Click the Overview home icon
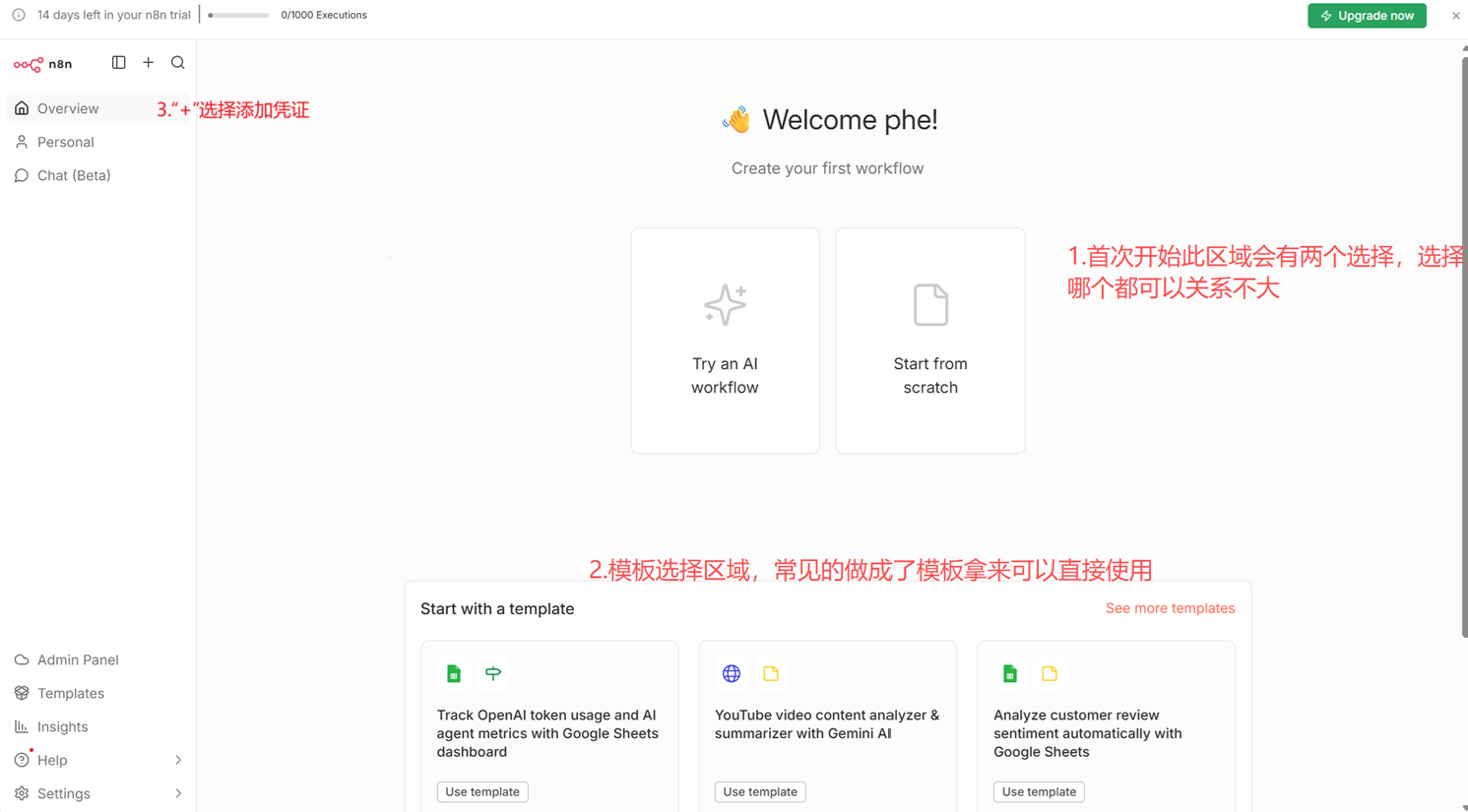 point(22,108)
